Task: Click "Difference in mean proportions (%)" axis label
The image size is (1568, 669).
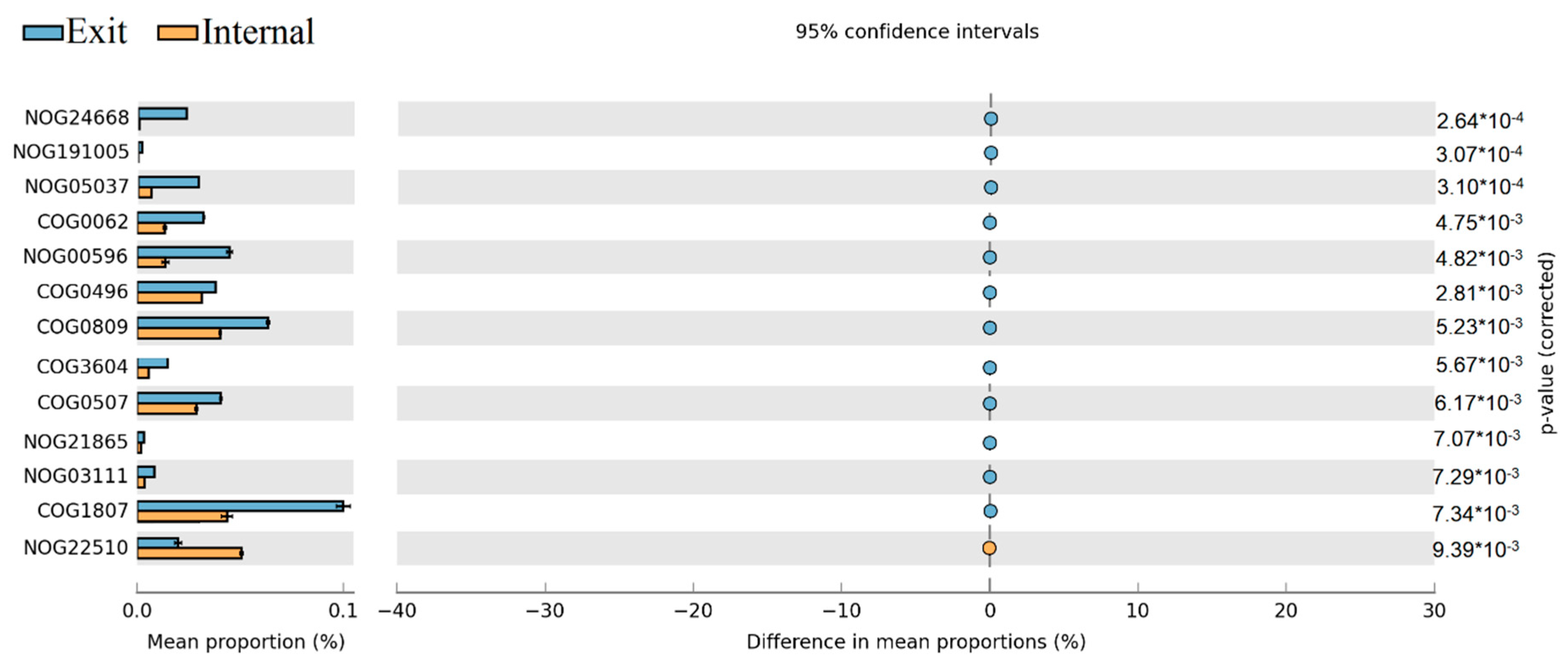Action: [916, 641]
